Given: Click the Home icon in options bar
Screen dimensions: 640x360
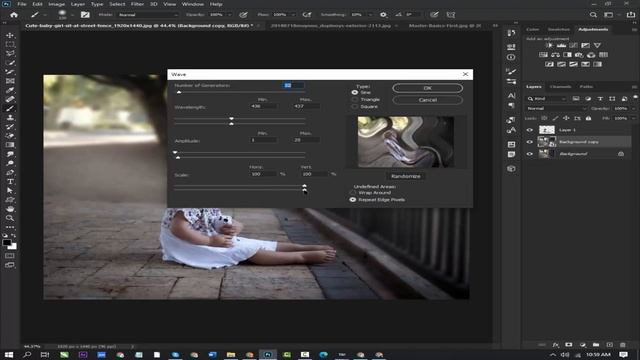Looking at the screenshot, I should coord(14,15).
